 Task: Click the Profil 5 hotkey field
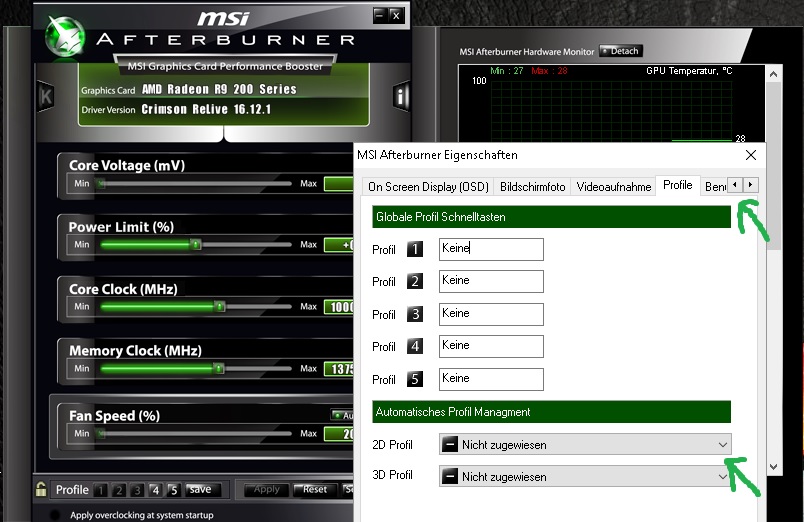[491, 379]
